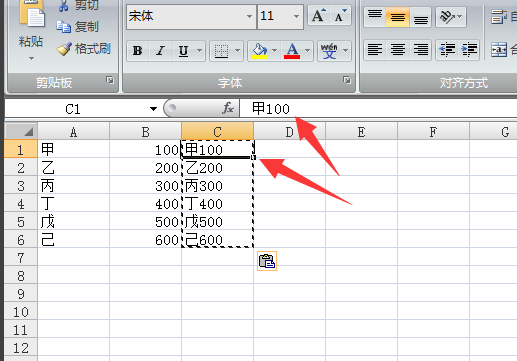
Task: Decrease indent
Action: tap(447, 50)
